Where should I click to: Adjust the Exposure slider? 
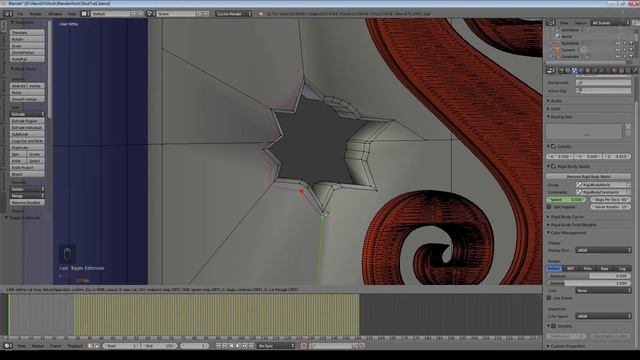(588, 276)
